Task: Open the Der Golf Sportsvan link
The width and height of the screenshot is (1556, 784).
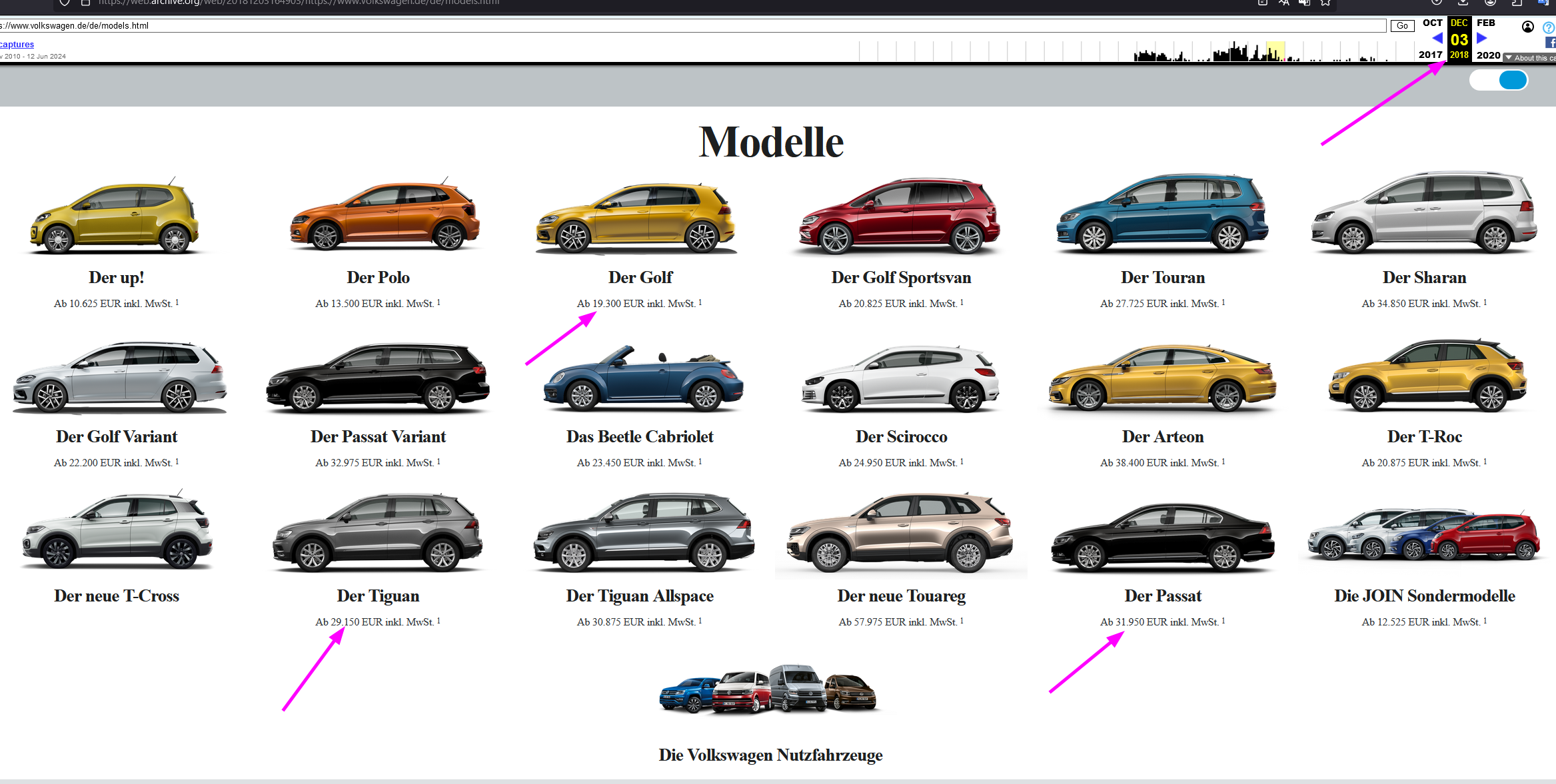Action: [x=901, y=278]
